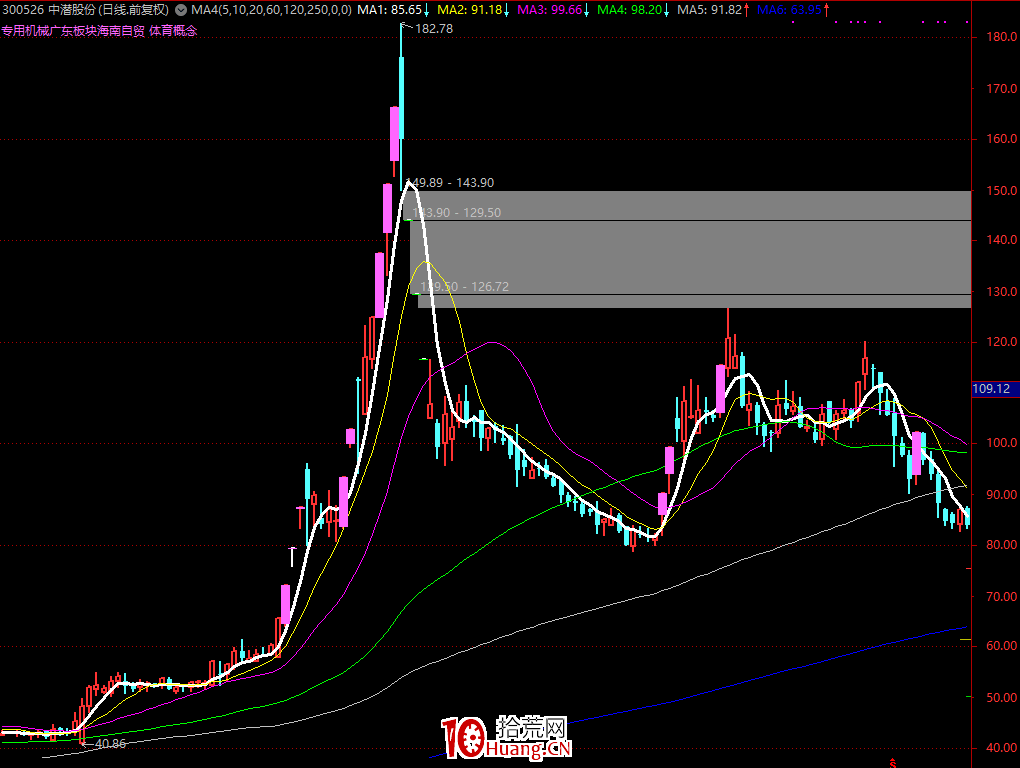
Task: Select the 129.50 - 126.72 gap zone label
Action: (x=465, y=286)
